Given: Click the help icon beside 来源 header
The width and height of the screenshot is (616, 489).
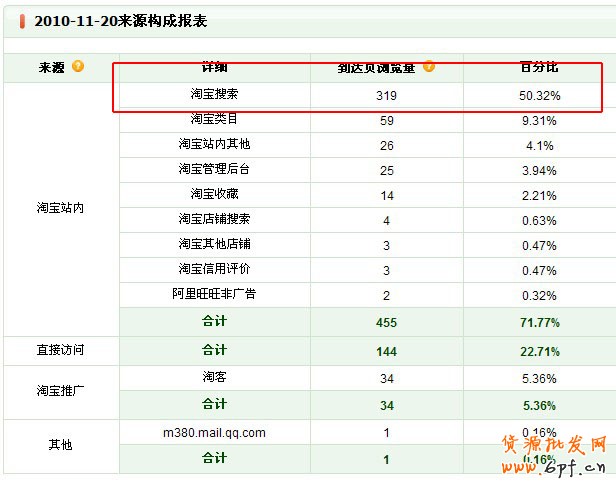Looking at the screenshot, I should click(78, 67).
